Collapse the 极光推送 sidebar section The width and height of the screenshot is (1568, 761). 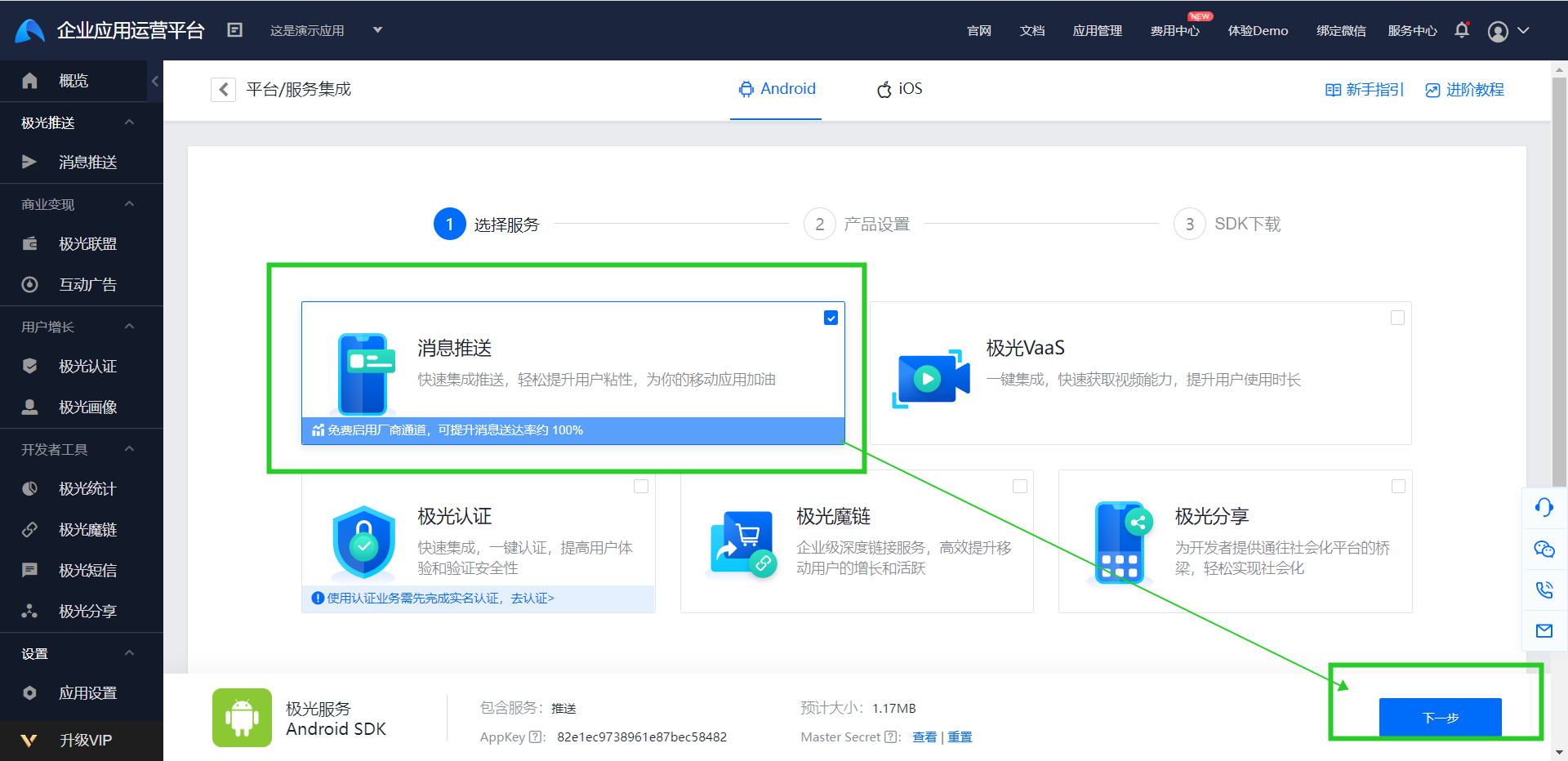[x=129, y=122]
